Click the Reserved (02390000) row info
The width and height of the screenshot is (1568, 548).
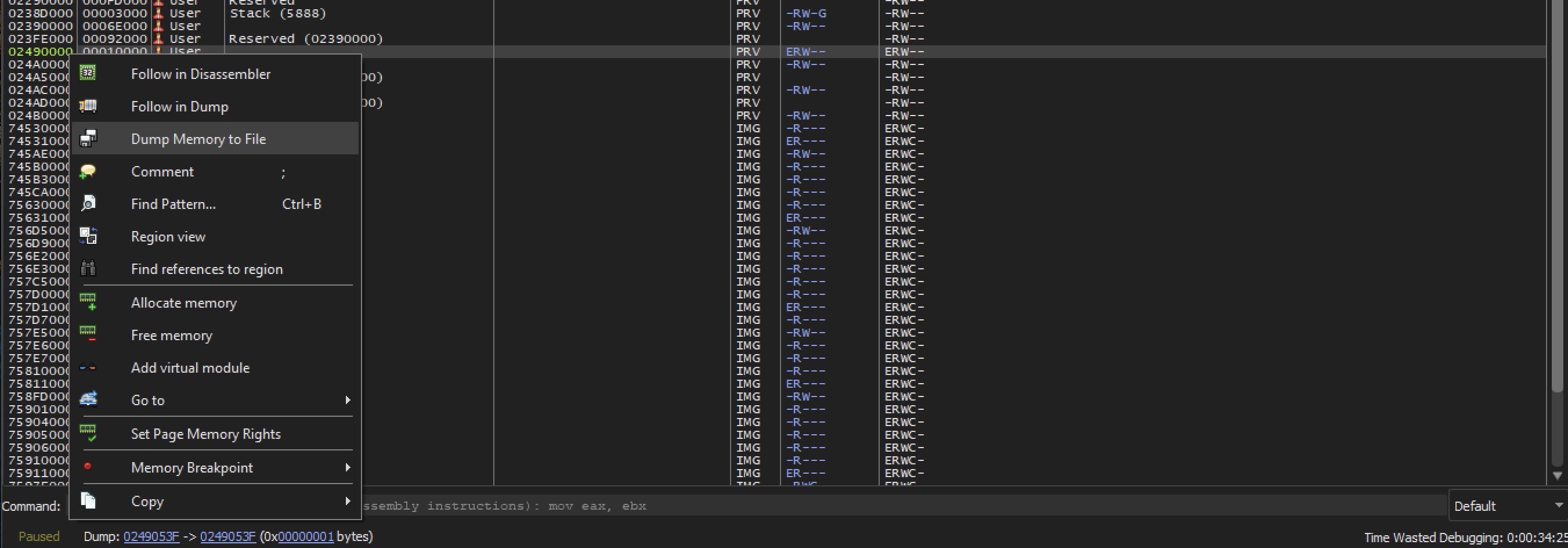pos(306,39)
